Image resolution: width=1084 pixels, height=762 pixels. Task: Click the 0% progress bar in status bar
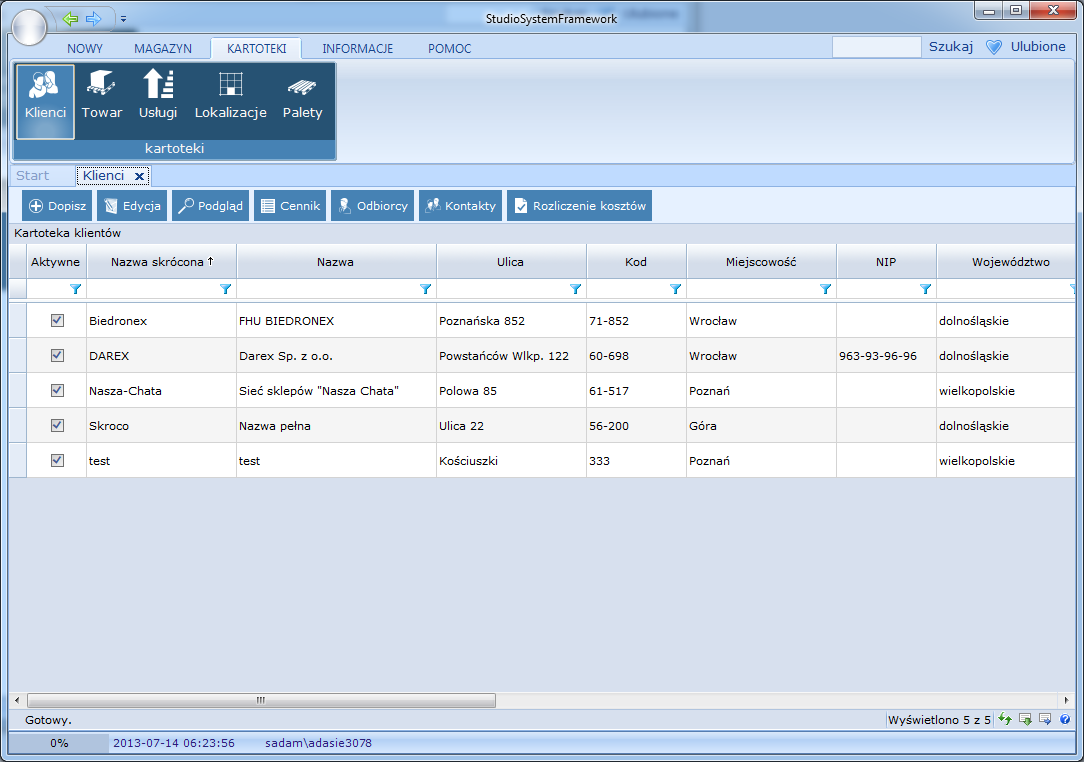pyautogui.click(x=59, y=743)
